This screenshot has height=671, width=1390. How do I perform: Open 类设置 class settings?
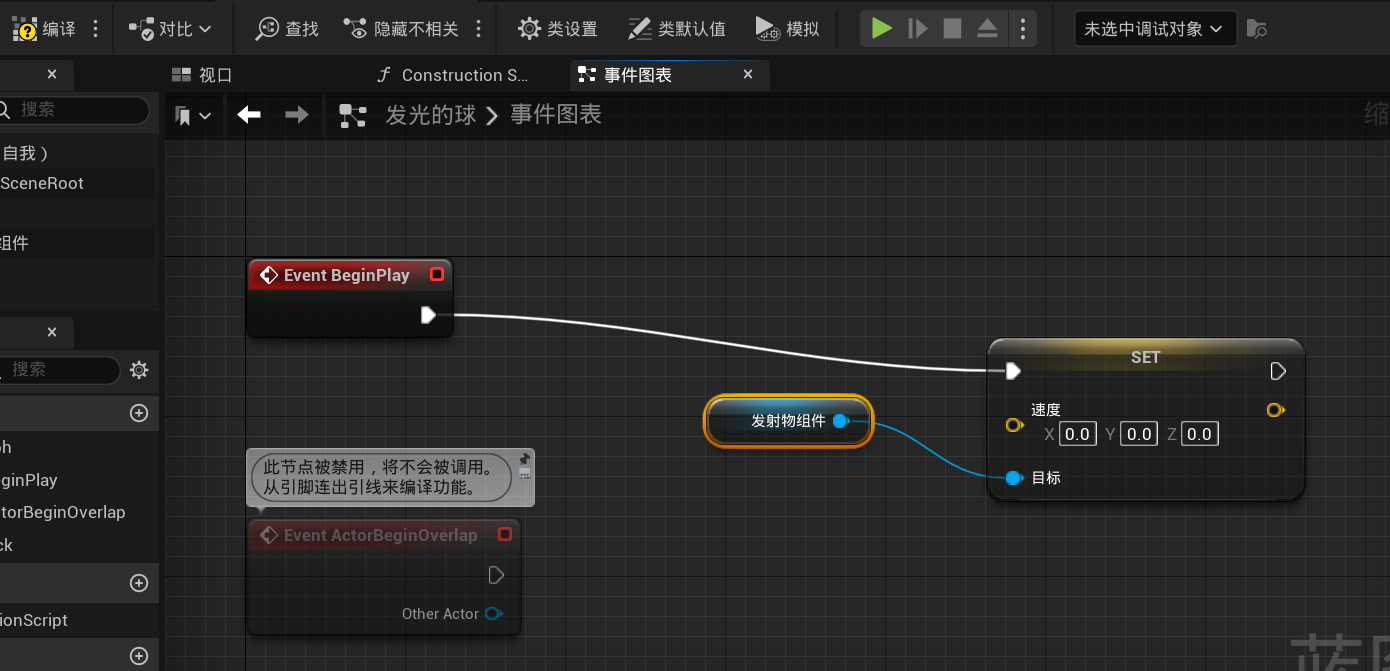pyautogui.click(x=557, y=29)
